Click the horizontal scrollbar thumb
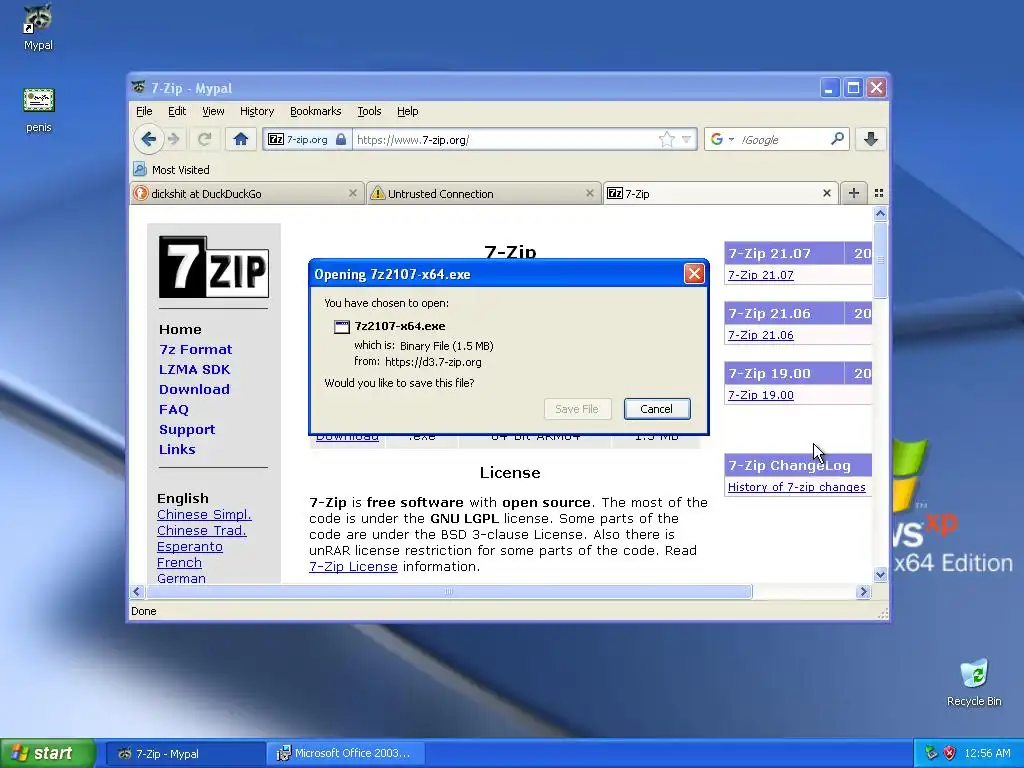This screenshot has width=1024, height=768. point(449,592)
